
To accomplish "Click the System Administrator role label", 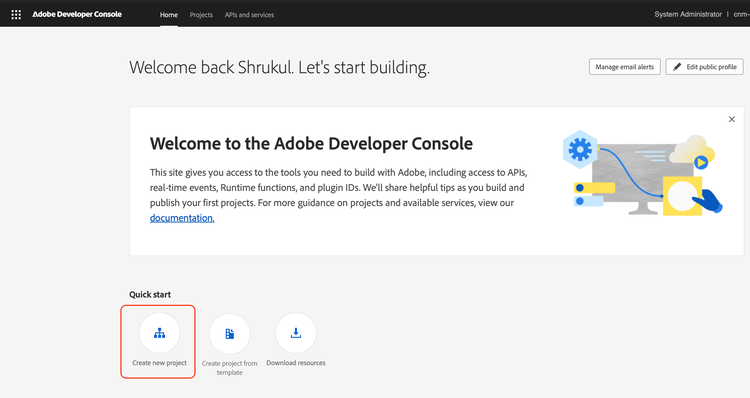I will [688, 14].
